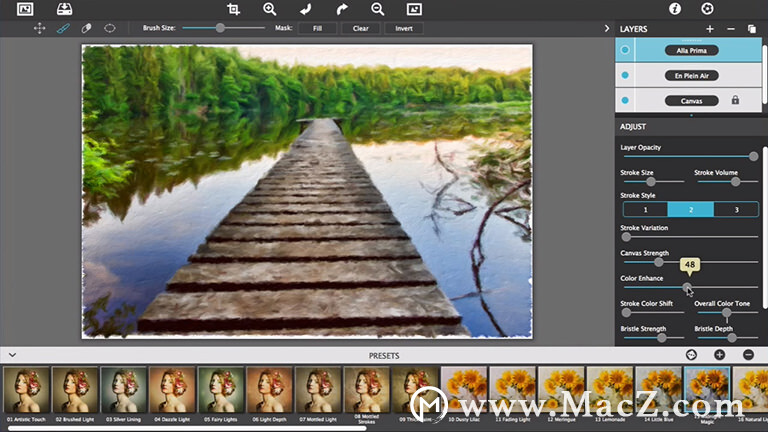Select the mask Eraser tool
This screenshot has height=432, width=768.
pyautogui.click(x=86, y=28)
